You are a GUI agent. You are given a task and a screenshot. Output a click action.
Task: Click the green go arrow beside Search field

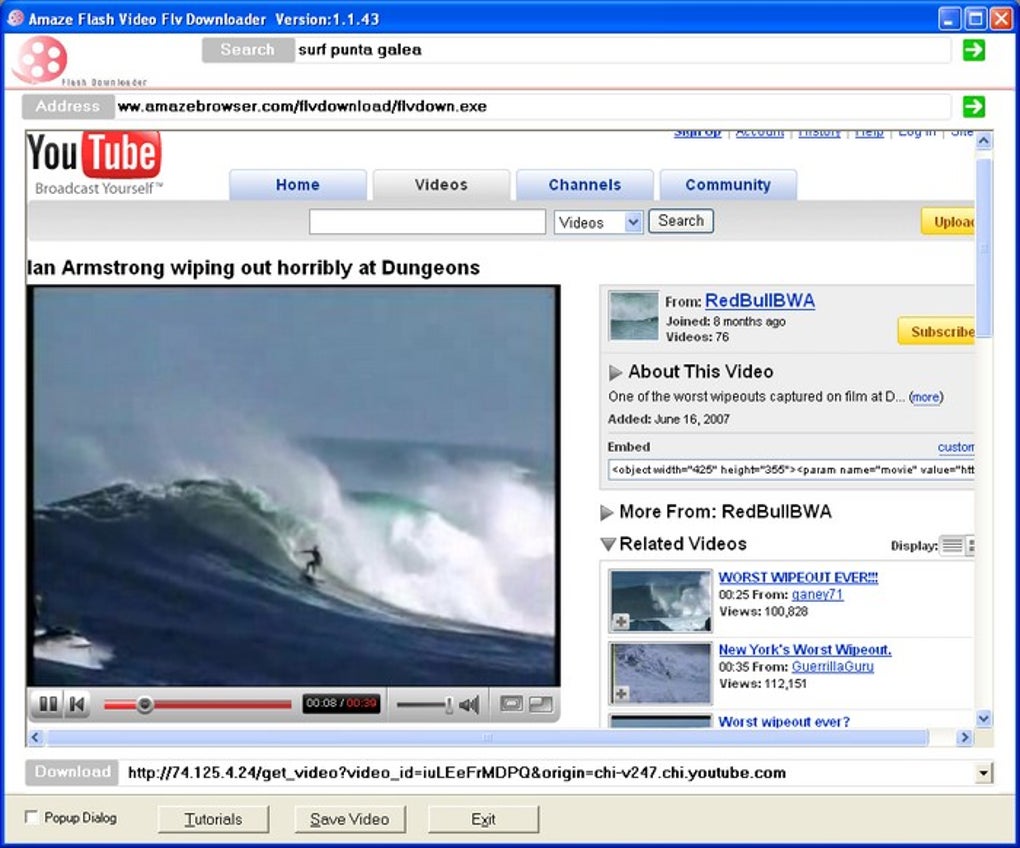tap(973, 50)
